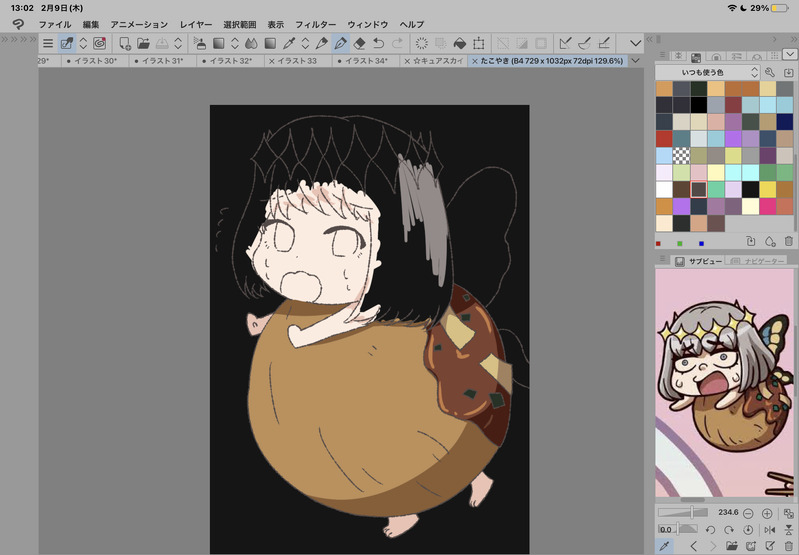
Task: Close the たこやき canvas tab
Action: click(475, 61)
